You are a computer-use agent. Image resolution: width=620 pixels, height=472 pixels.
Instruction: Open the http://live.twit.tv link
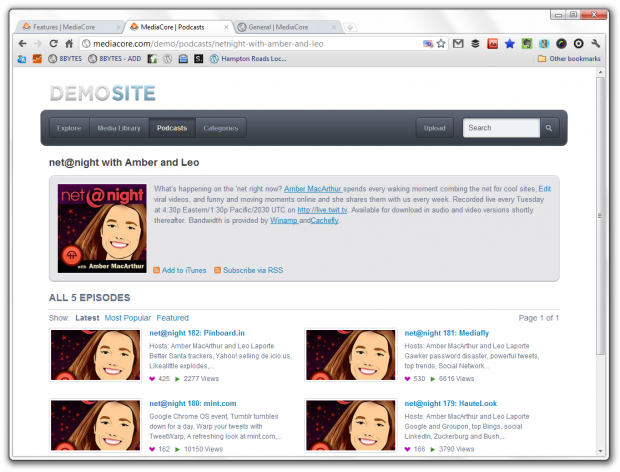click(x=322, y=210)
